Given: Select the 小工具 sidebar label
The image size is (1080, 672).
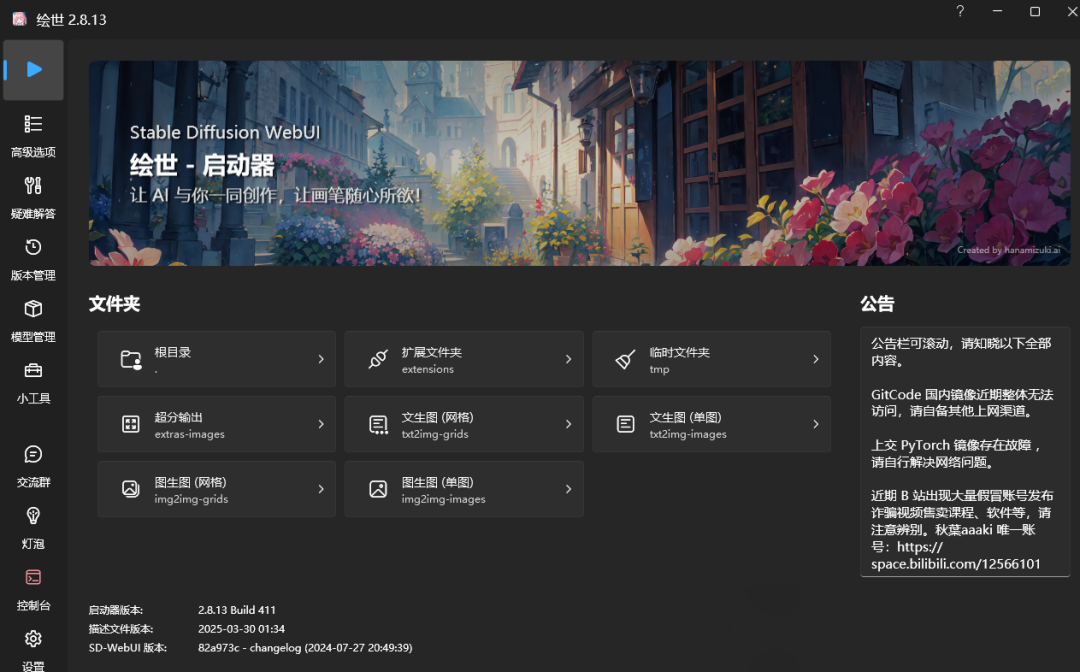Looking at the screenshot, I should tap(33, 399).
